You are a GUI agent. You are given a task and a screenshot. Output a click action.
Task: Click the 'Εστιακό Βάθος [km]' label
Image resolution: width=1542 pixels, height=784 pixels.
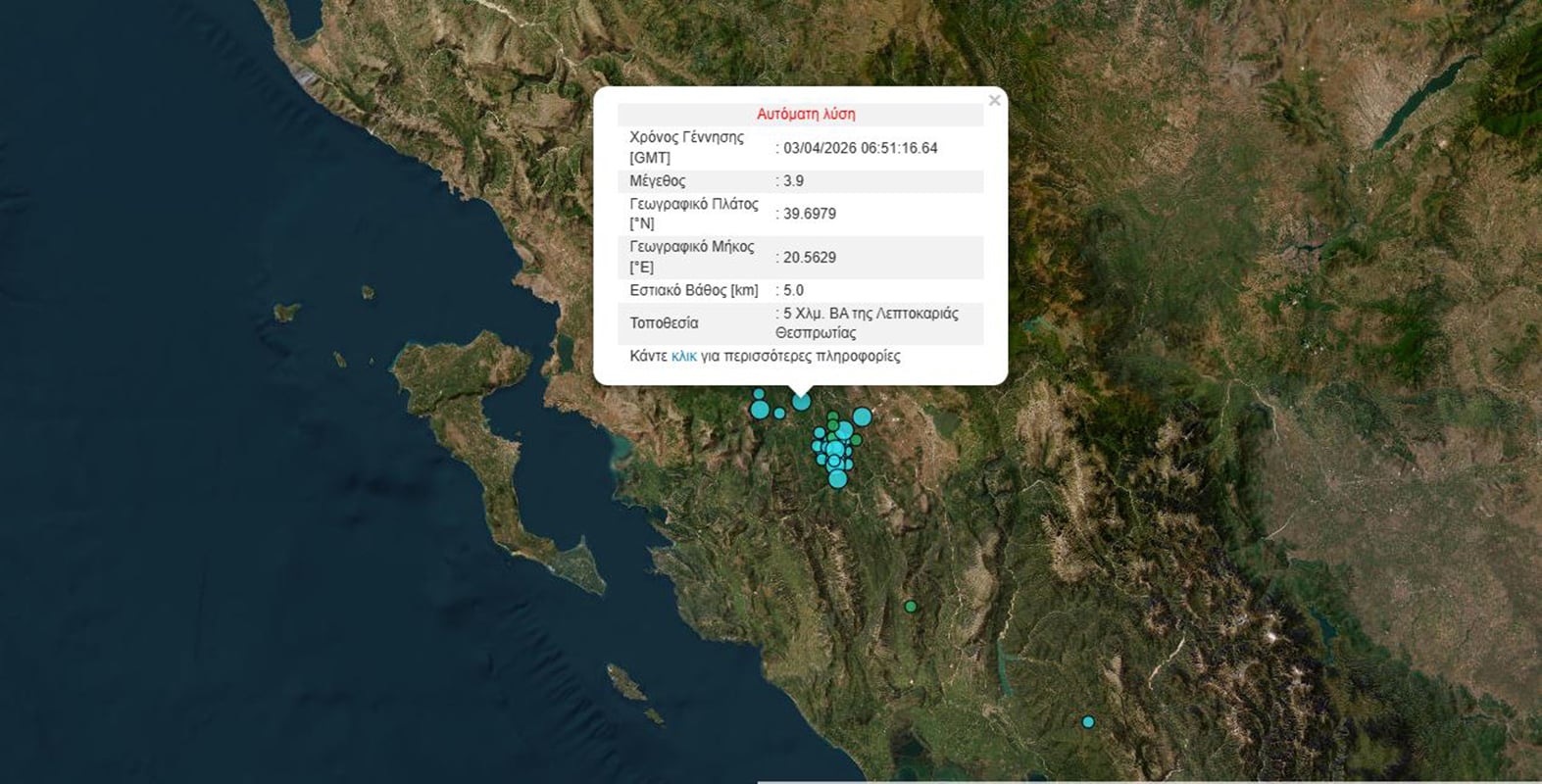(x=693, y=291)
